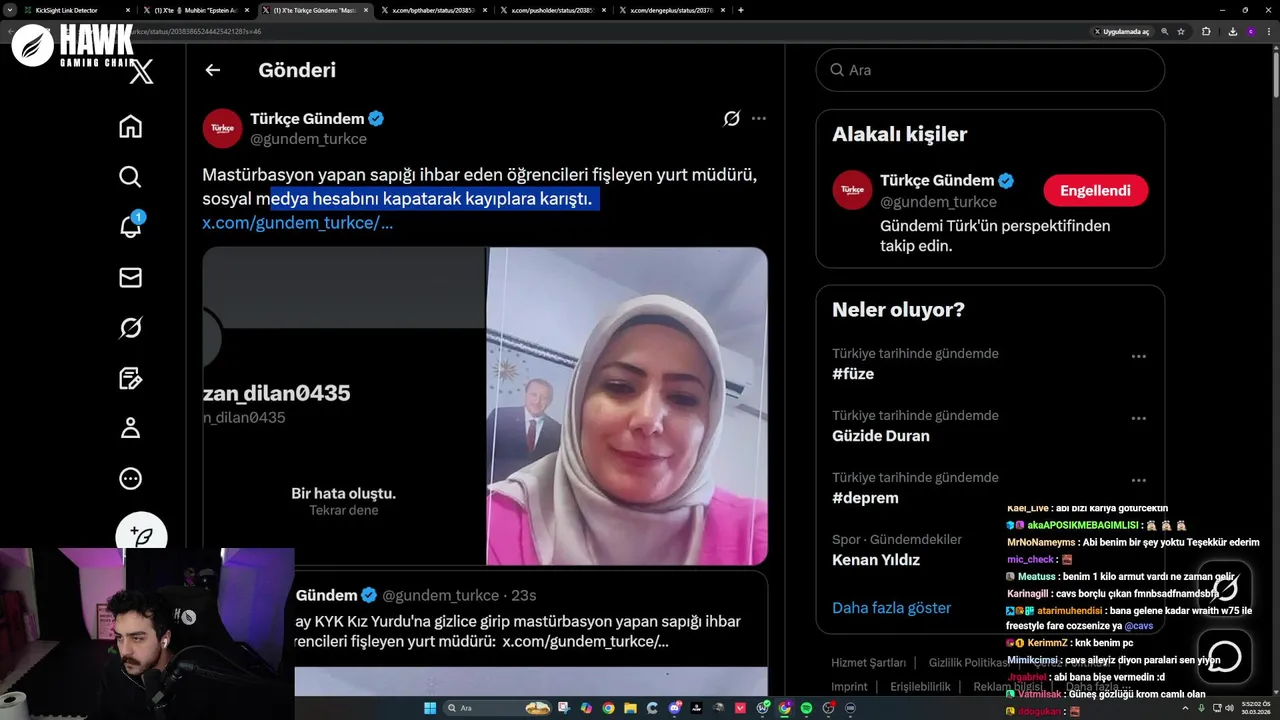Follow the x.com/gundem_turkce link in post
This screenshot has width=1280, height=720.
coord(297,222)
